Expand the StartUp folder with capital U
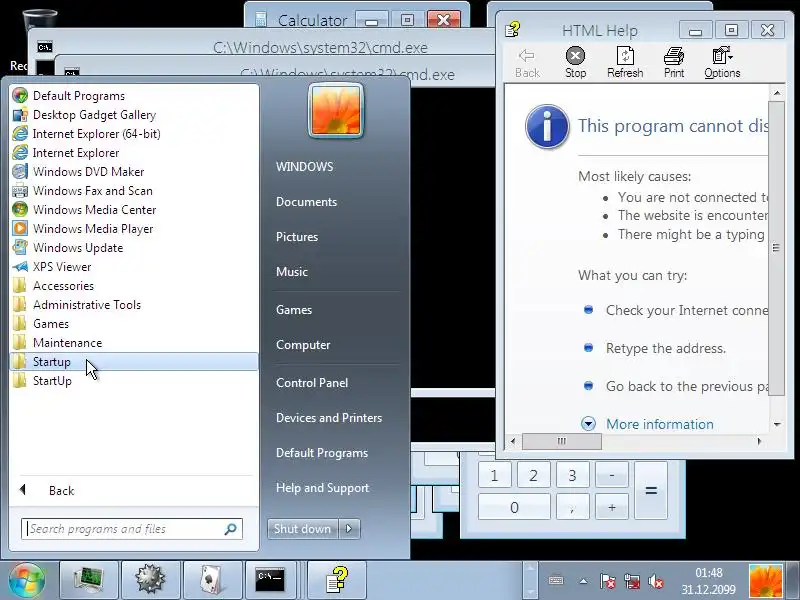 coord(134,381)
